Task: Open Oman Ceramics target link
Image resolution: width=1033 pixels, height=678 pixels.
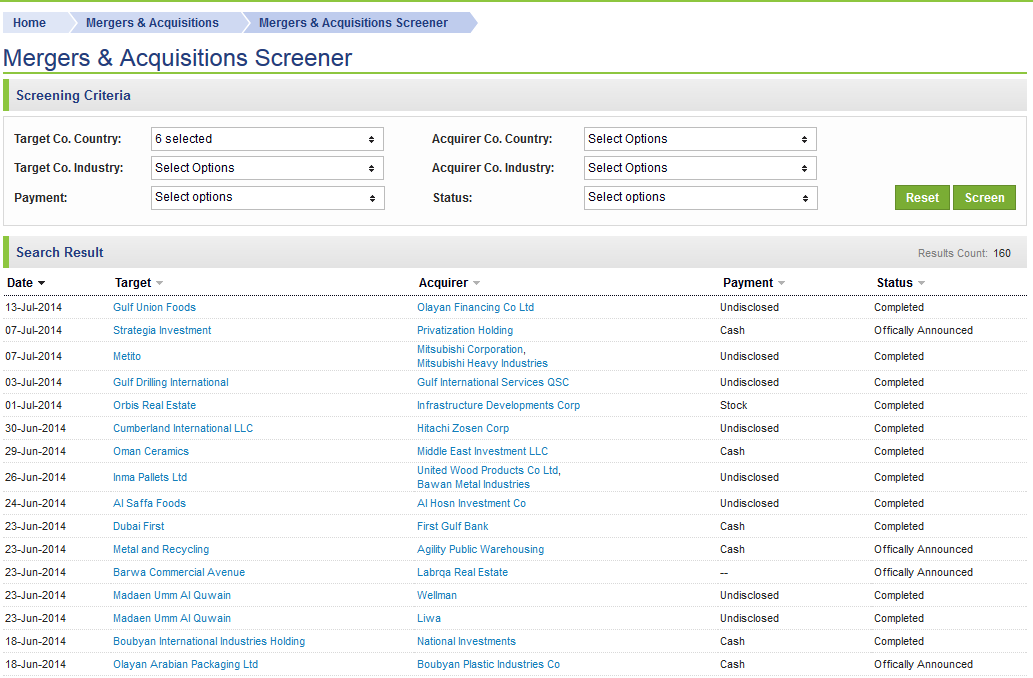Action: coord(151,451)
